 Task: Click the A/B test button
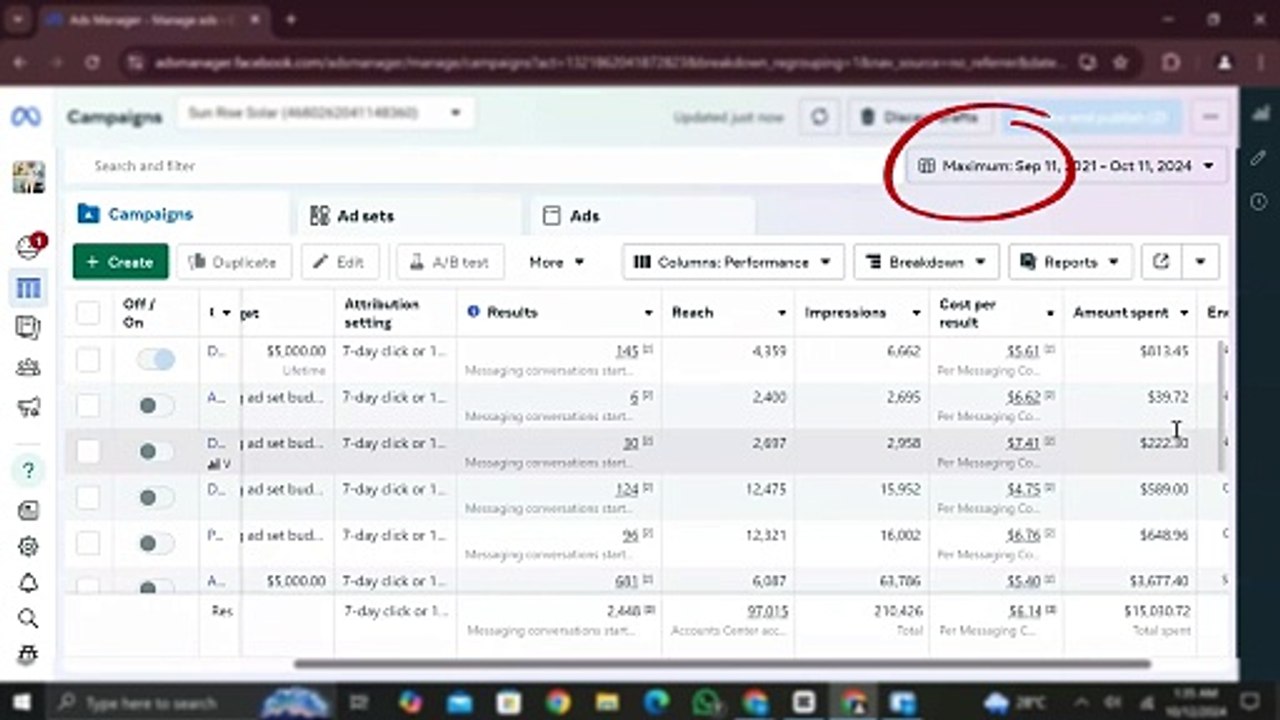(450, 262)
